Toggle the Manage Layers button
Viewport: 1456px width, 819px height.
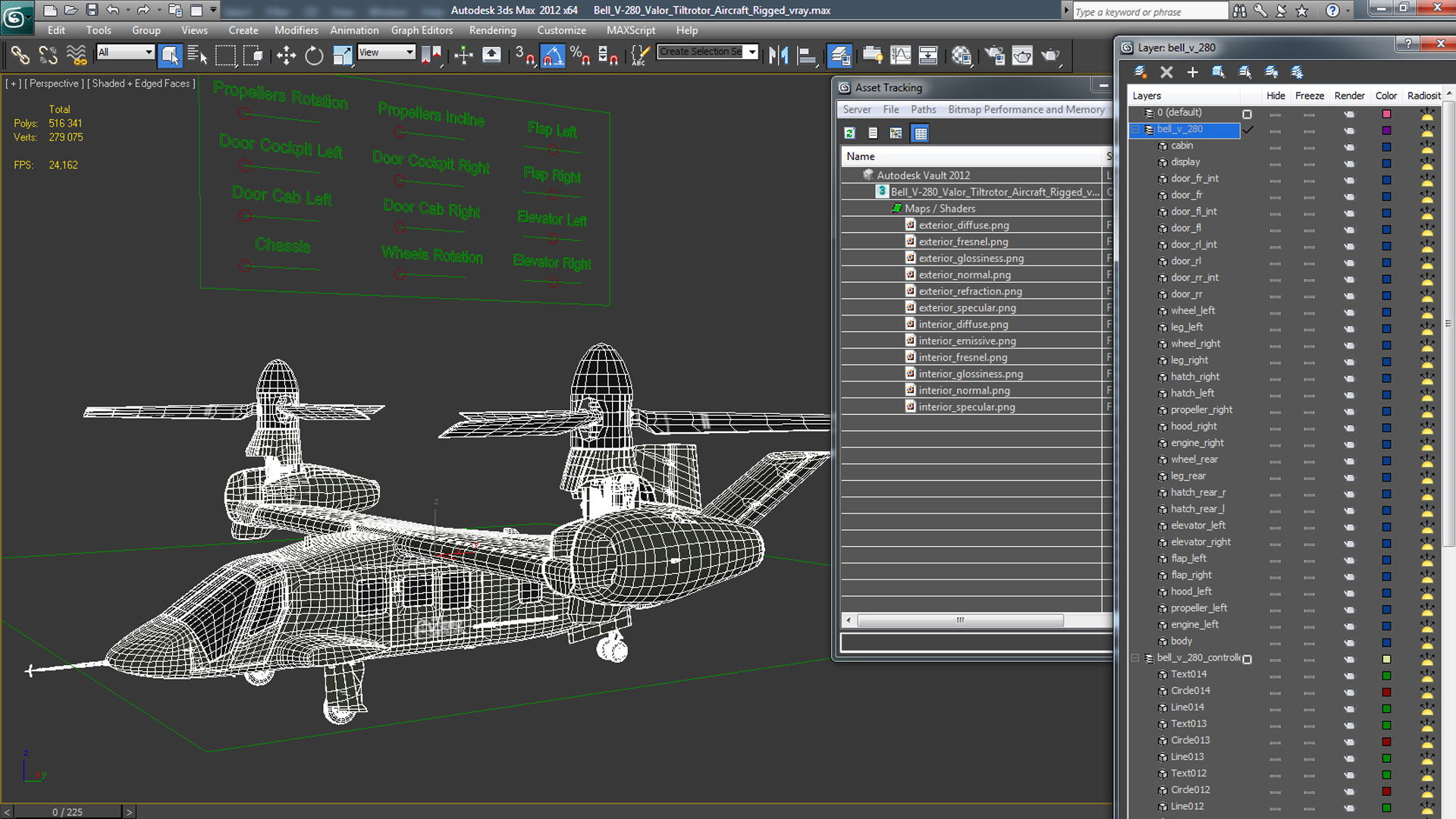[839, 55]
